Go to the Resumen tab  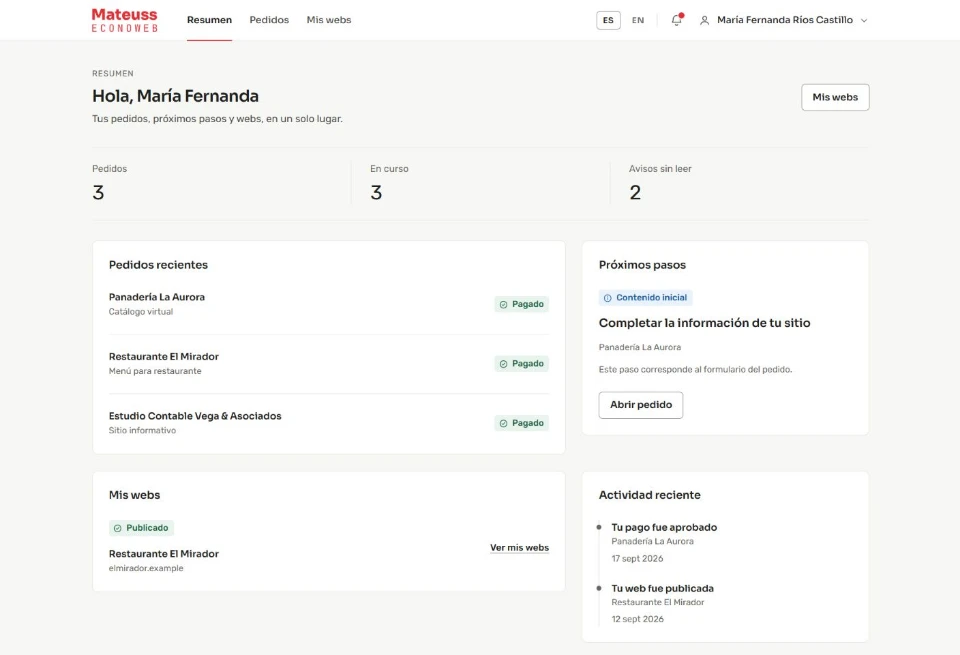coord(209,20)
